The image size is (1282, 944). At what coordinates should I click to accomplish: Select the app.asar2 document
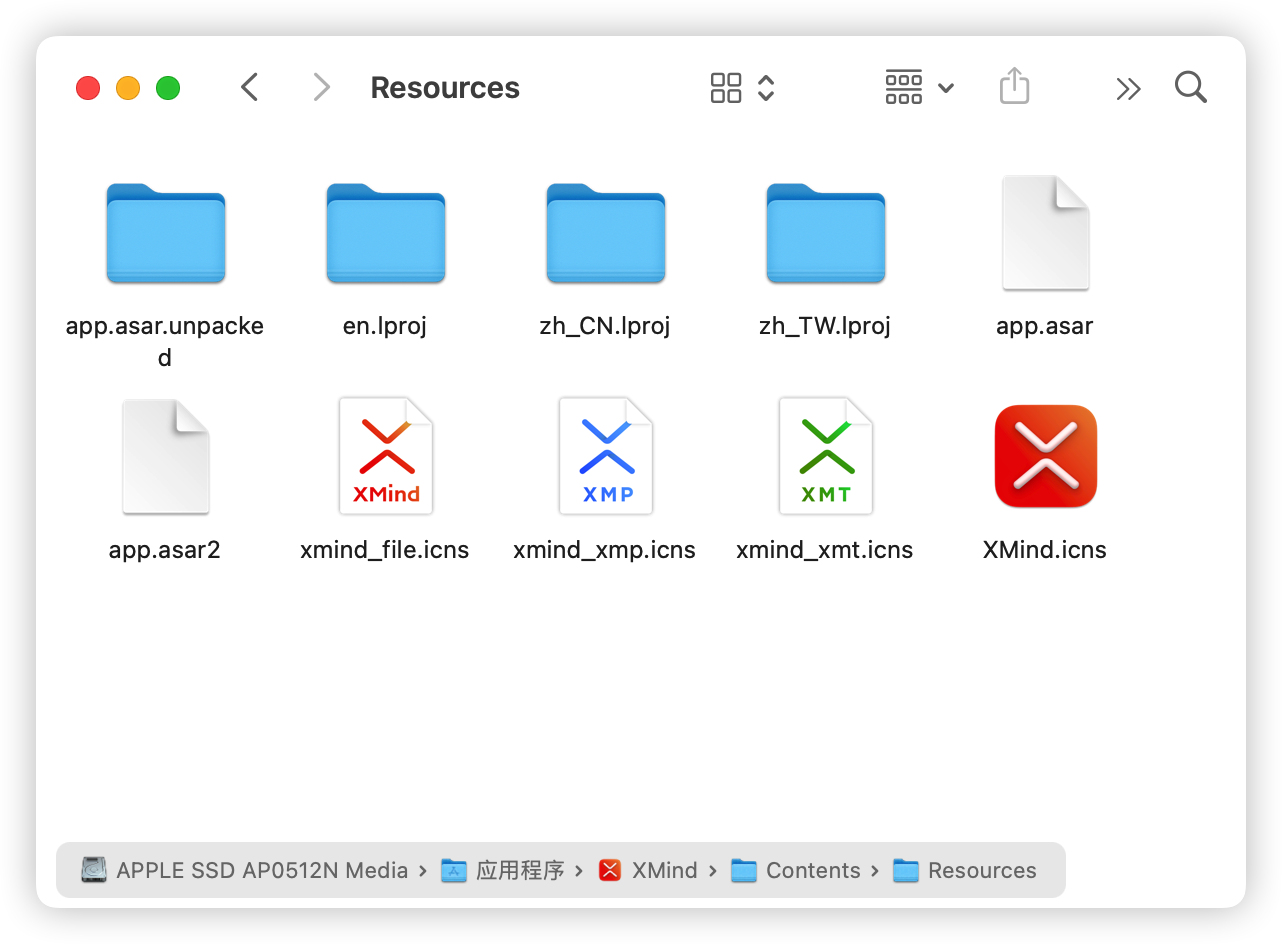coord(165,455)
